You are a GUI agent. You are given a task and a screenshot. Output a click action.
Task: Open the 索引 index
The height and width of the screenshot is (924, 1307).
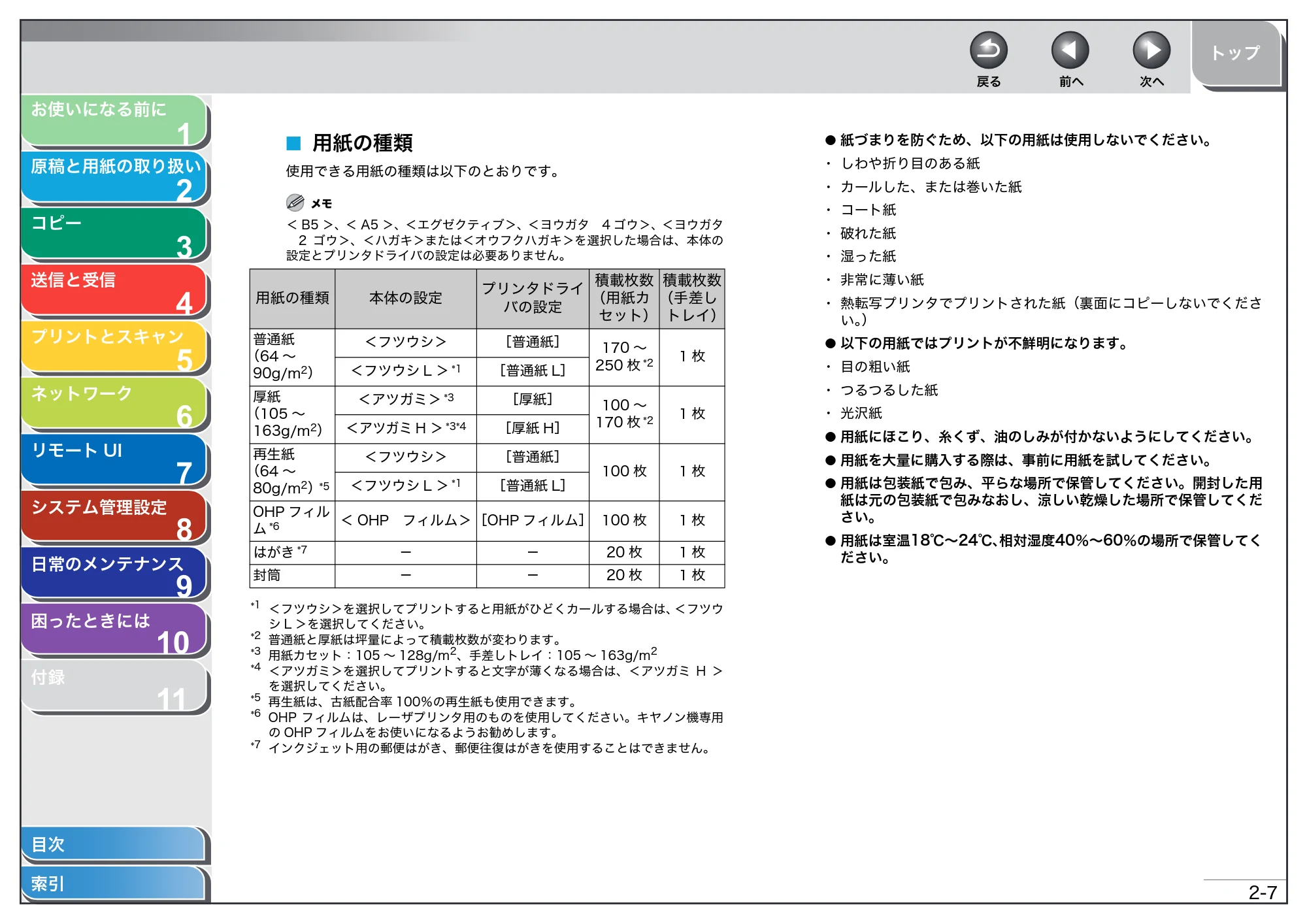pyautogui.click(x=114, y=883)
